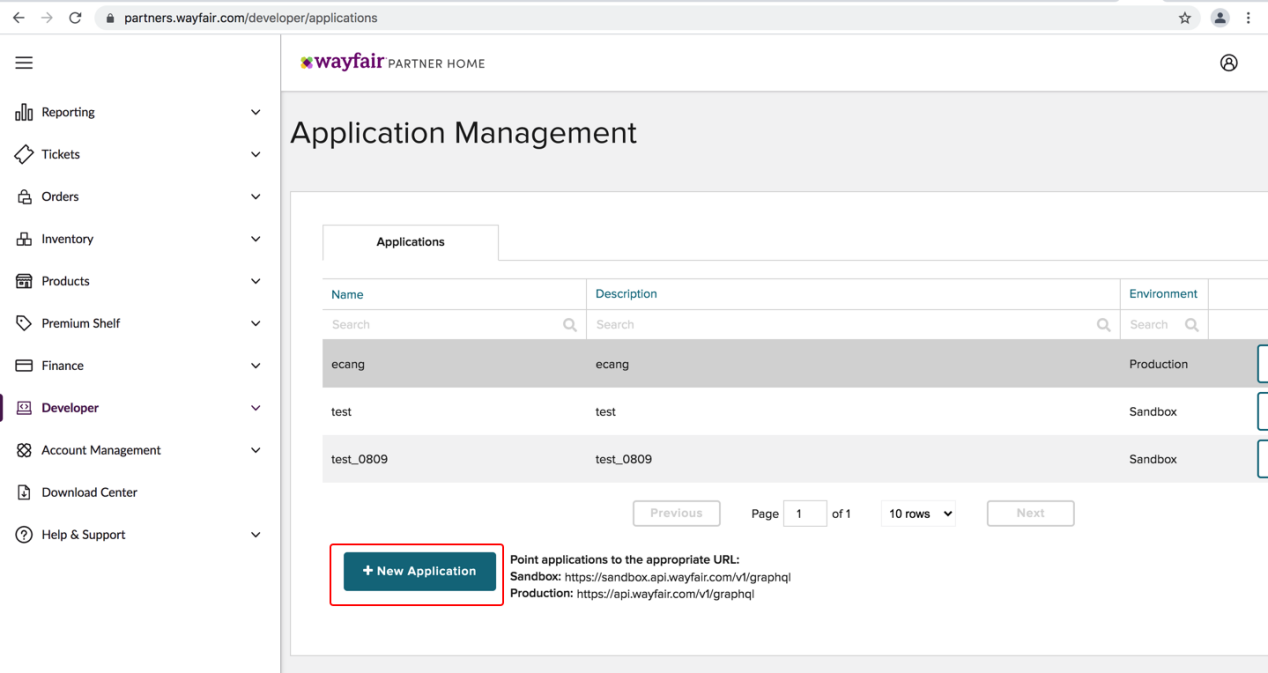Click the Download Center file icon
Image resolution: width=1268 pixels, height=673 pixels.
coord(24,492)
